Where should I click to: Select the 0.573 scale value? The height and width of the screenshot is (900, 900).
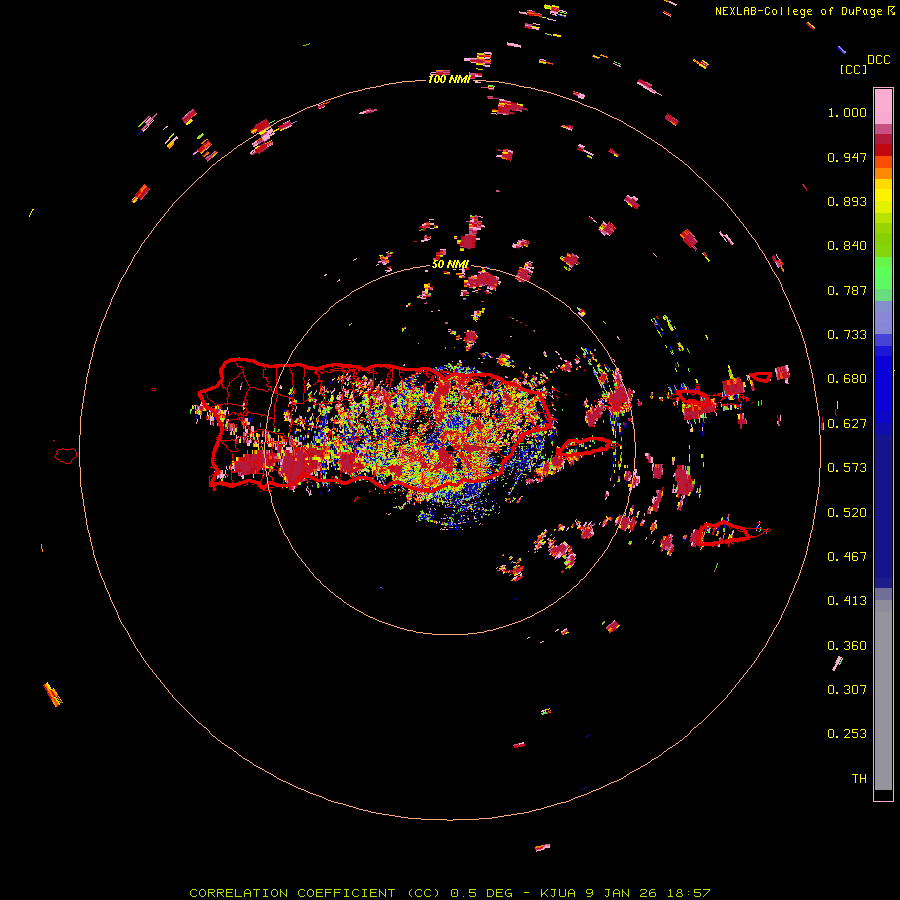tap(847, 468)
